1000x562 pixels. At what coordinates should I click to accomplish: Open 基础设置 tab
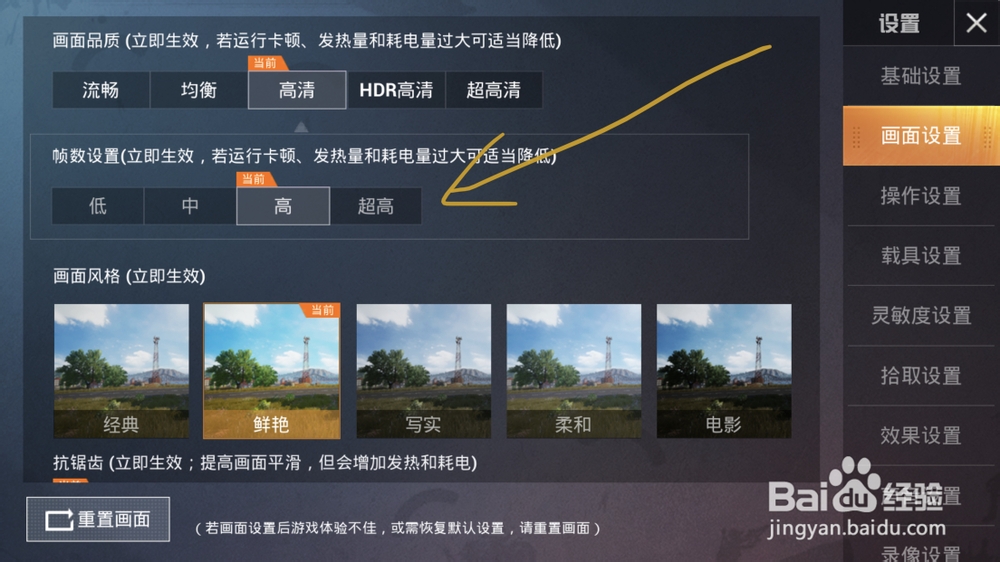(921, 76)
